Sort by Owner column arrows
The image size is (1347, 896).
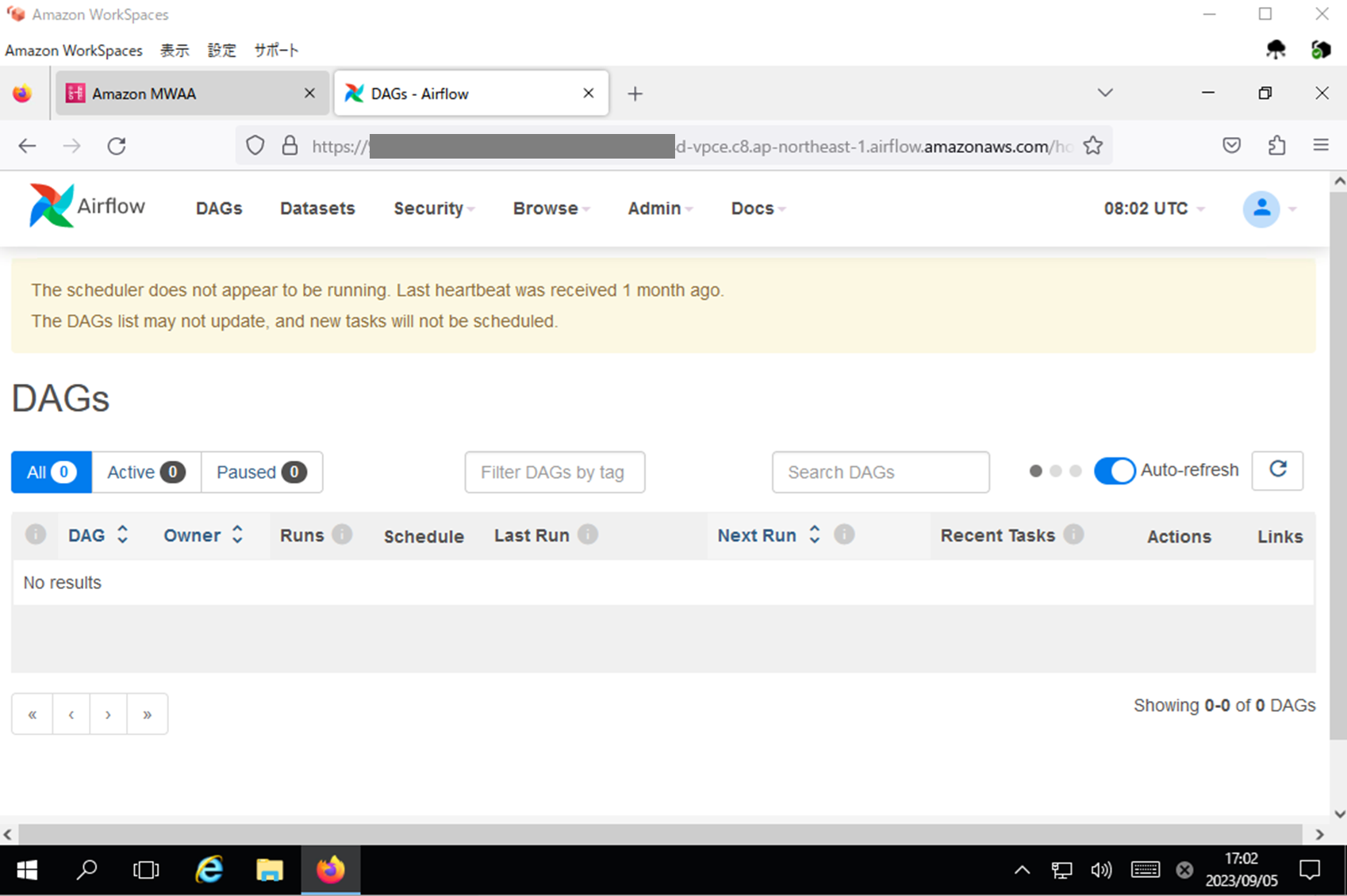click(x=237, y=534)
